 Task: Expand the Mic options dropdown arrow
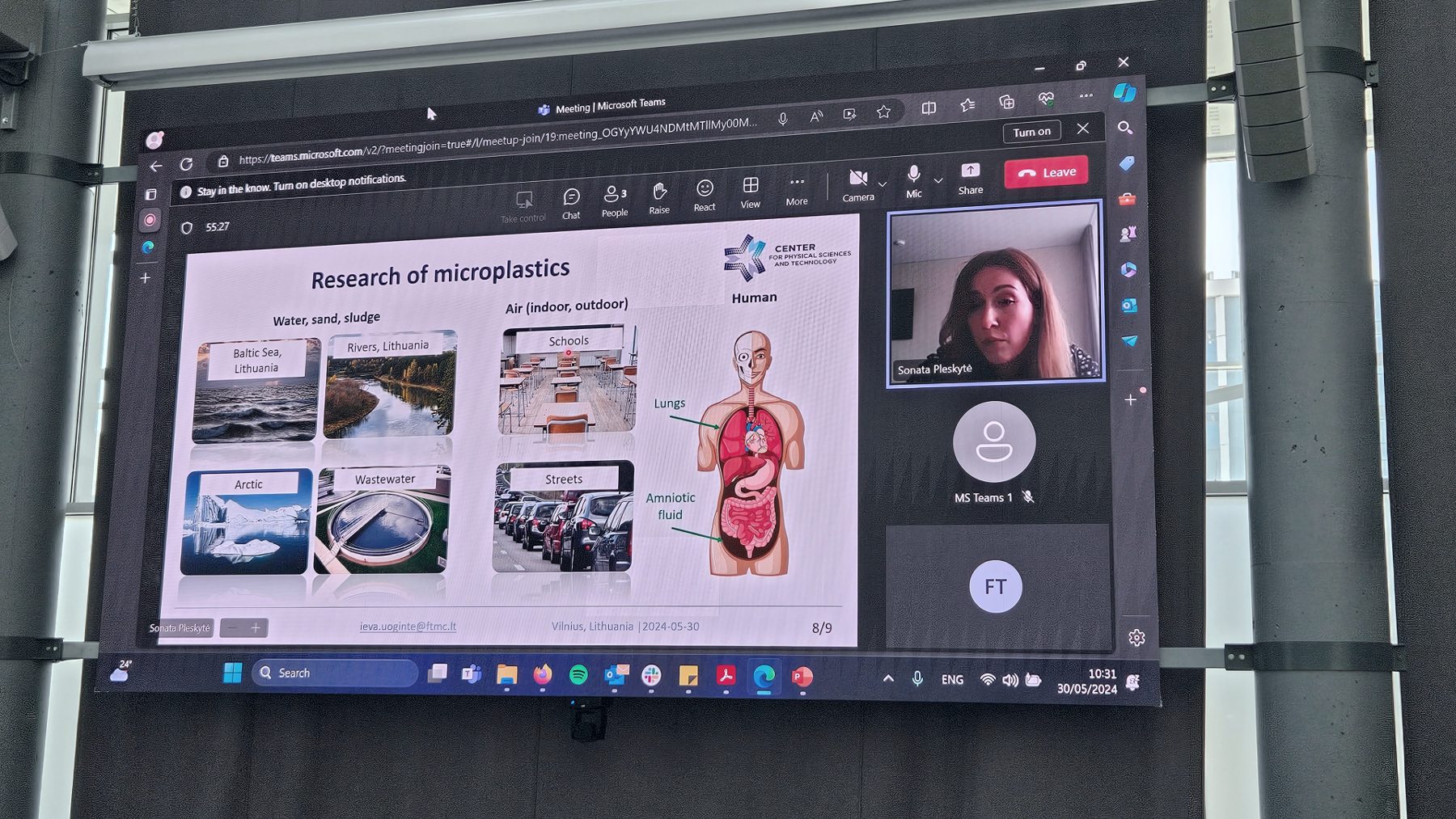[x=938, y=180]
